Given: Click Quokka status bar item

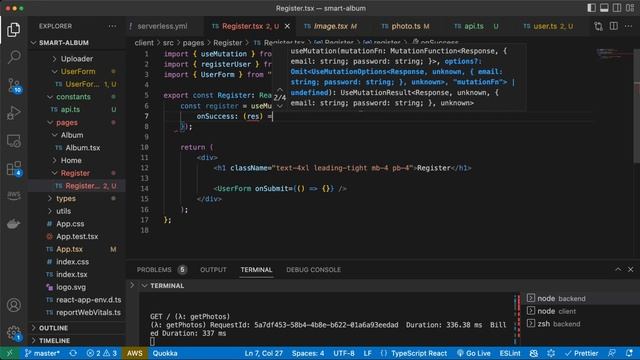Looking at the screenshot, I should (165, 353).
